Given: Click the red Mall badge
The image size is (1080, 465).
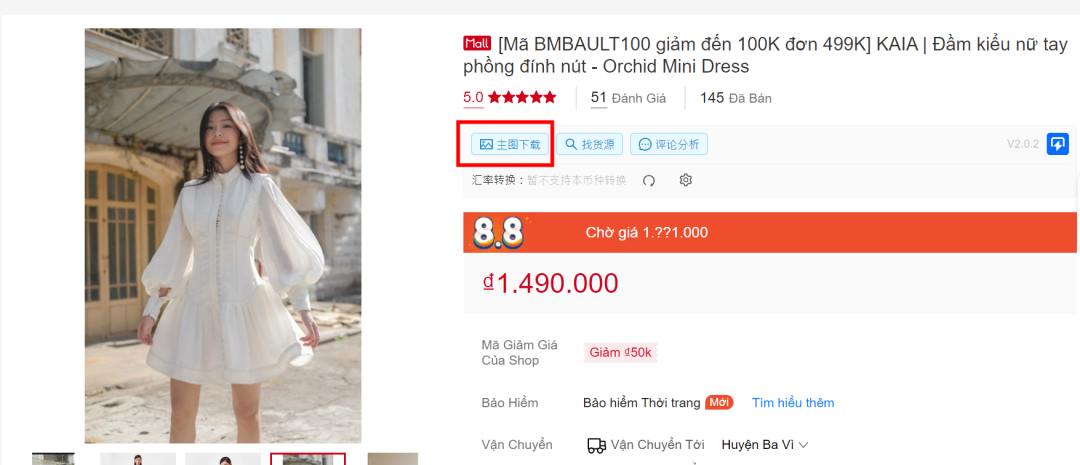Looking at the screenshot, I should [x=477, y=43].
